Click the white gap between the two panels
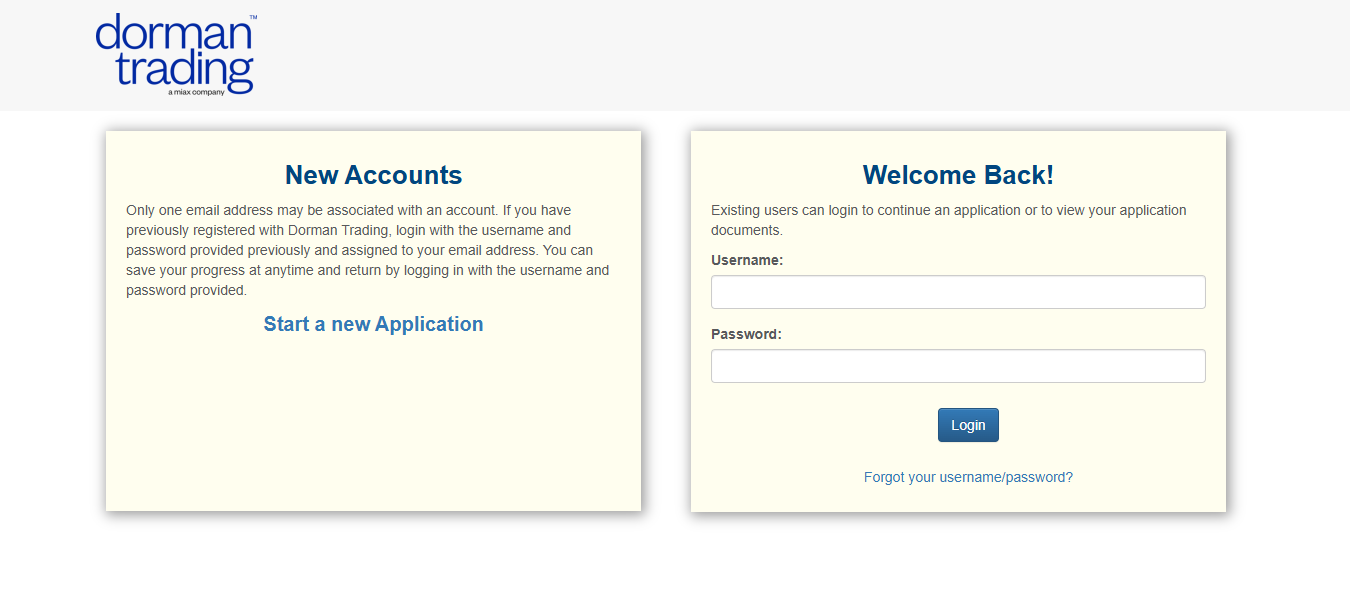 click(x=665, y=320)
